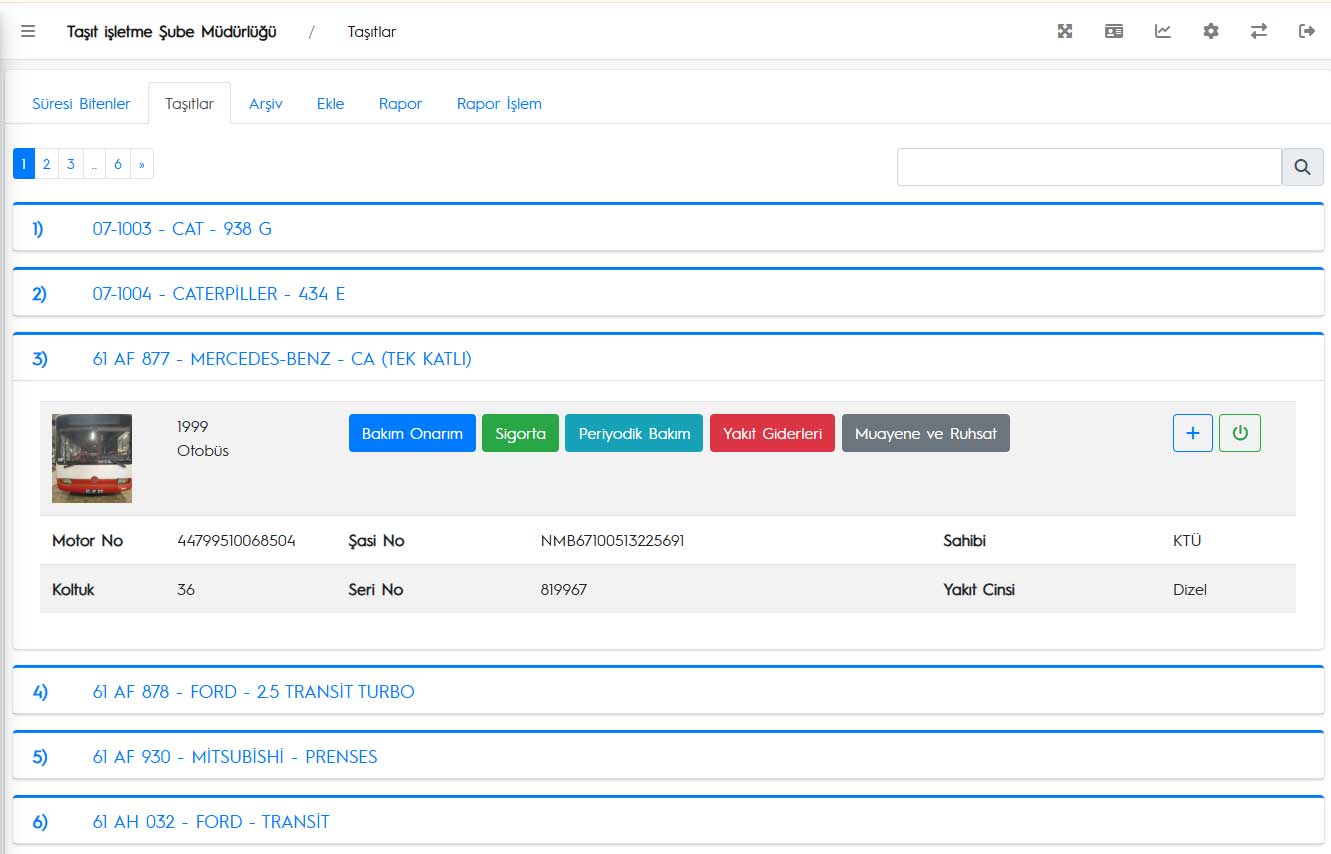
Task: Open the hamburger sidebar menu
Action: (28, 32)
